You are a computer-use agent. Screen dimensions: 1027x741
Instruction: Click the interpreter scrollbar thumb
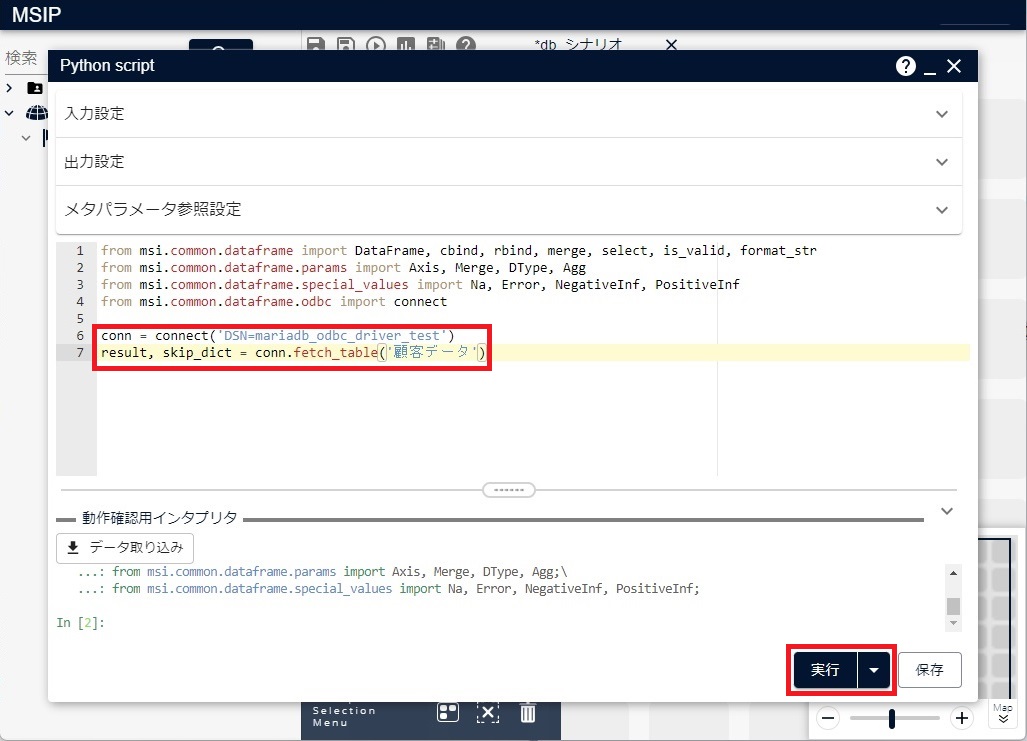click(954, 606)
